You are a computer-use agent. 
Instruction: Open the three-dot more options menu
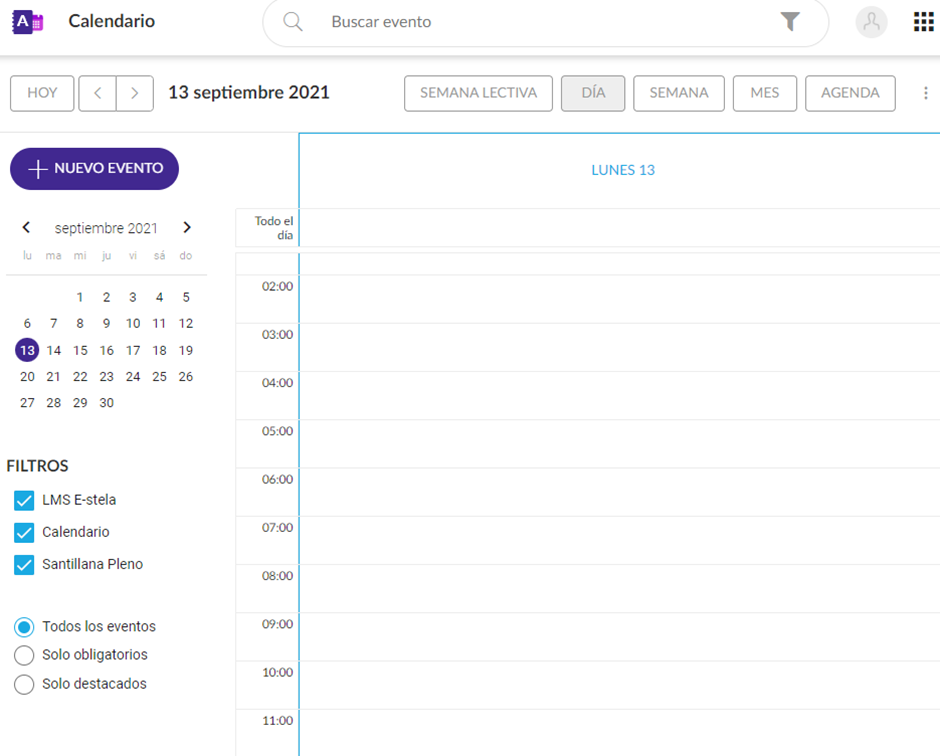point(925,93)
